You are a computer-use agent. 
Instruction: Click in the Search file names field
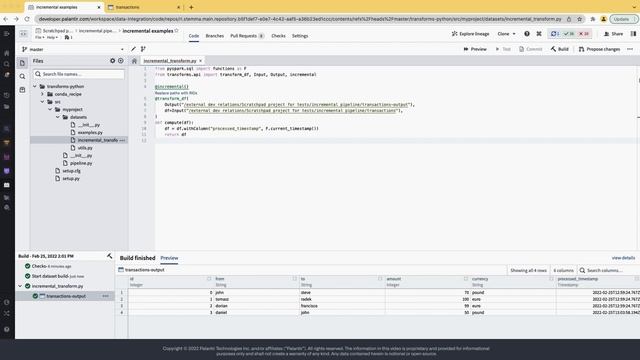click(79, 74)
